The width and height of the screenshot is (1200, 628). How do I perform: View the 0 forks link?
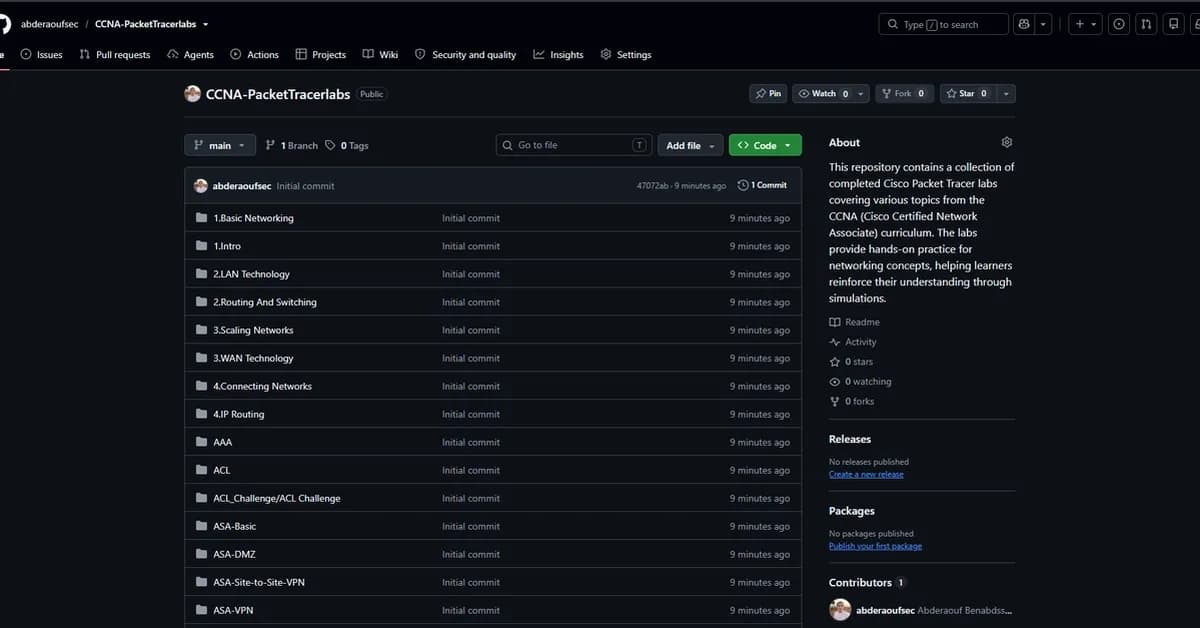[851, 402]
